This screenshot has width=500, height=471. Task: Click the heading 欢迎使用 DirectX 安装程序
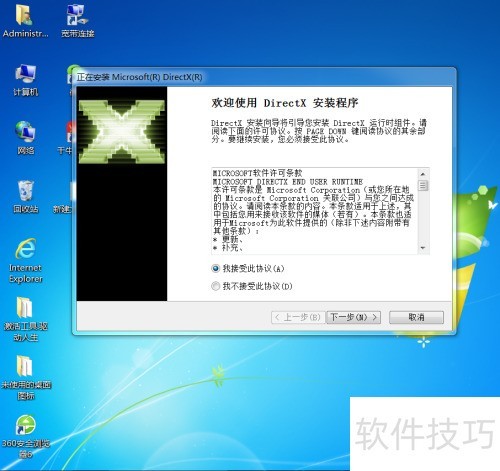285,103
